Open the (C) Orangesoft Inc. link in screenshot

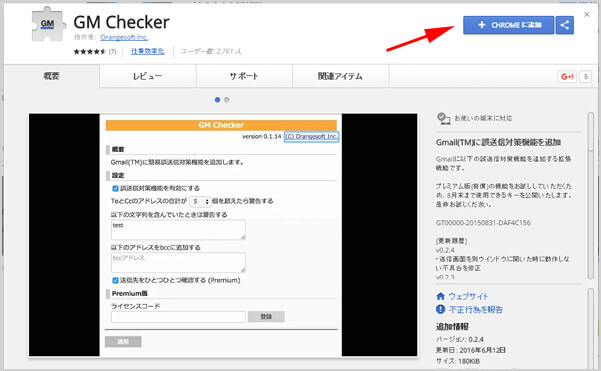point(311,136)
